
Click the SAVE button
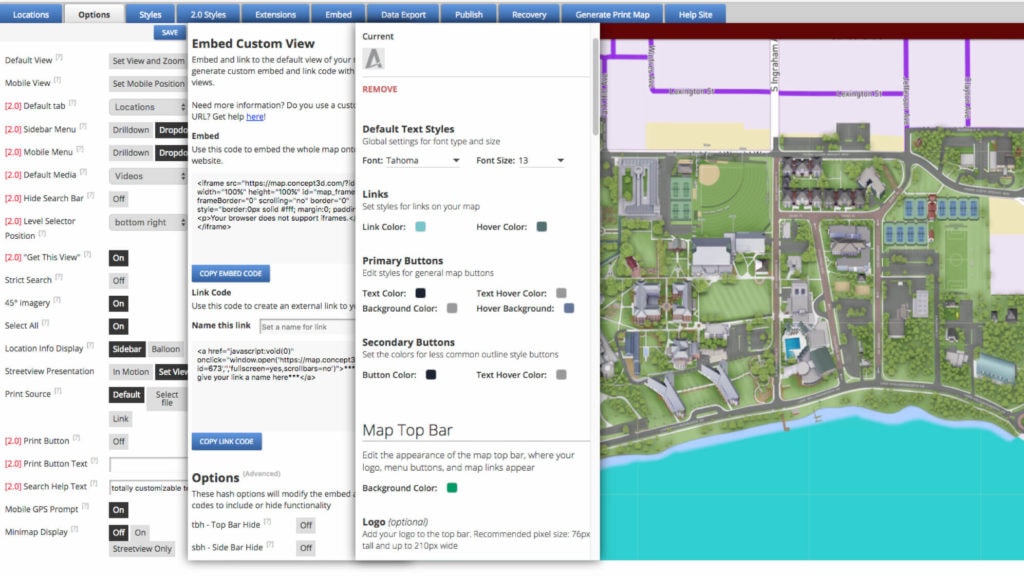click(x=168, y=32)
